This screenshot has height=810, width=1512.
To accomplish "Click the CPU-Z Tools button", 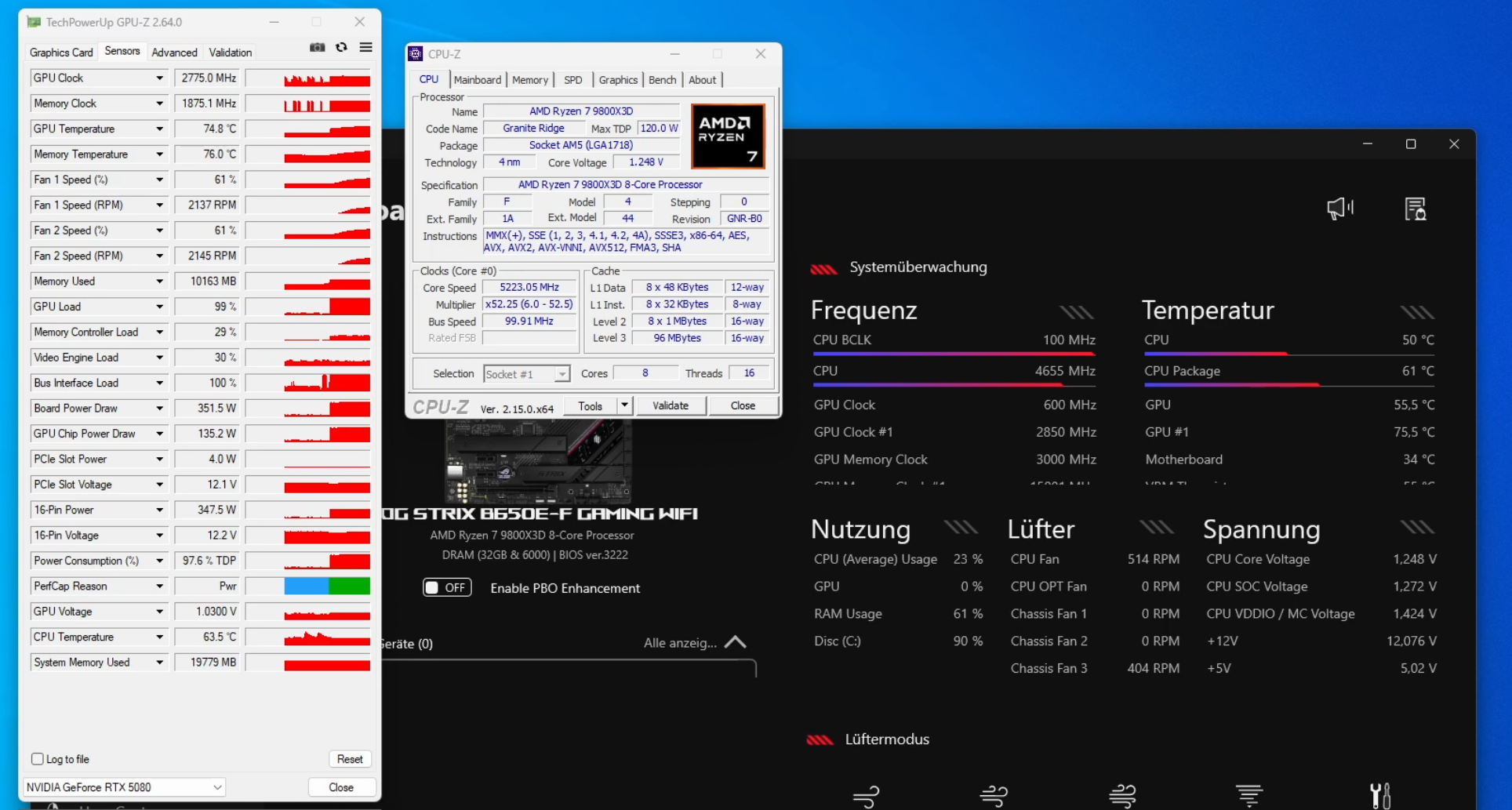I will 590,405.
